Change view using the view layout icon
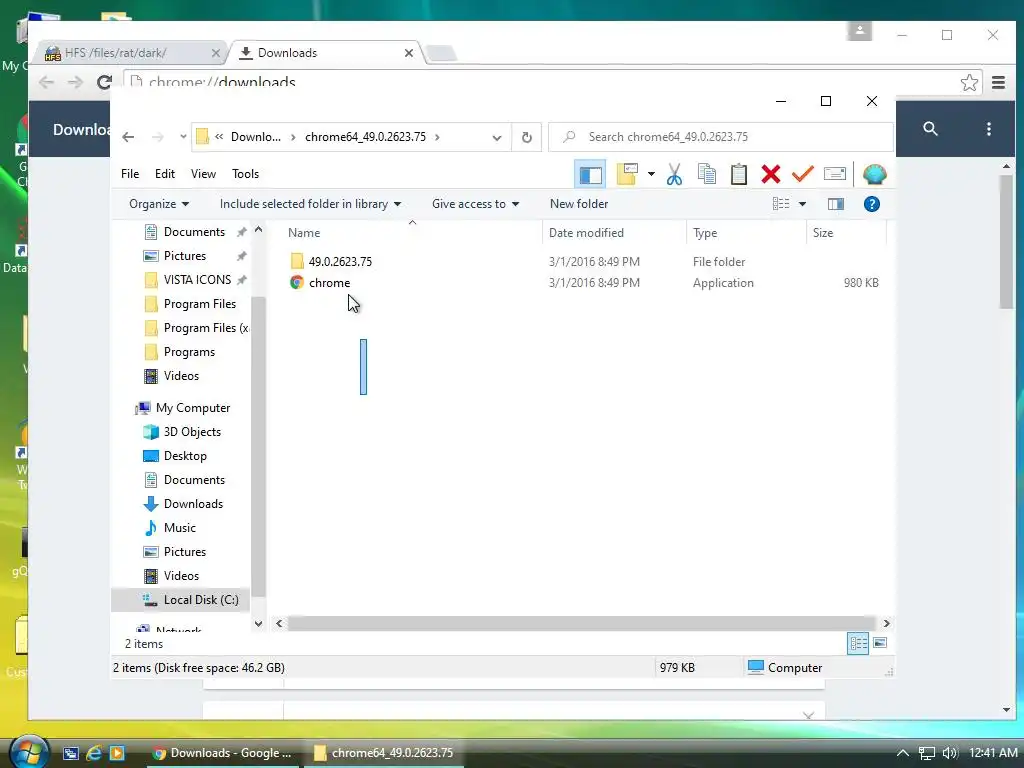This screenshot has height=768, width=1024. tap(781, 204)
